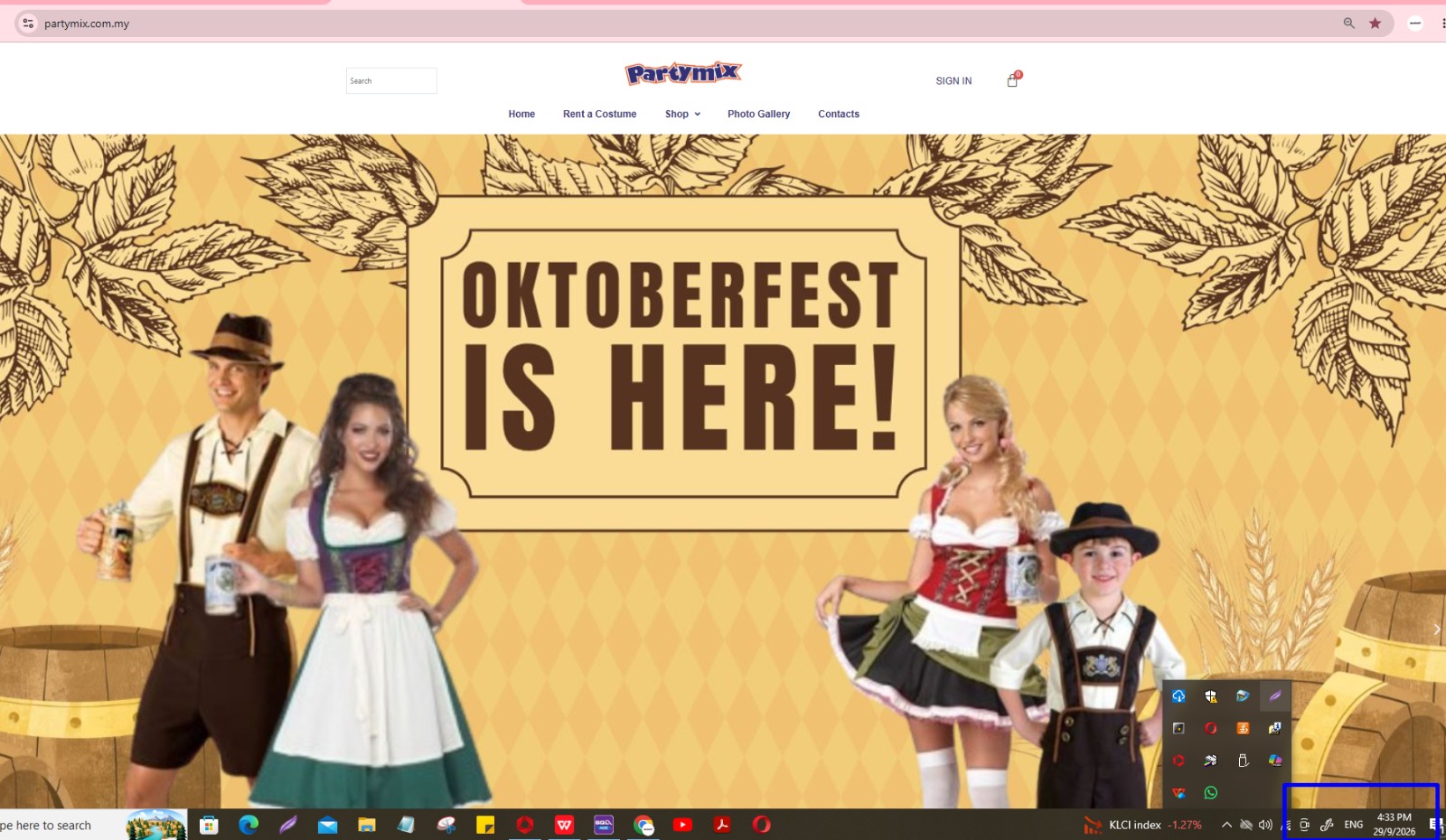Click Java update icon in tray
Screen dimensions: 1446x840
[x=1243, y=728]
